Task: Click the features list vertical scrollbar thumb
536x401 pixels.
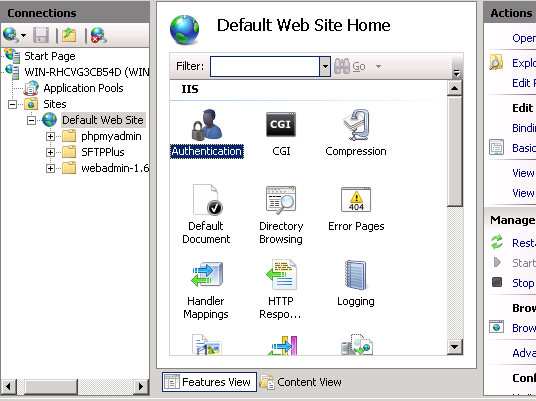Action: (454, 151)
